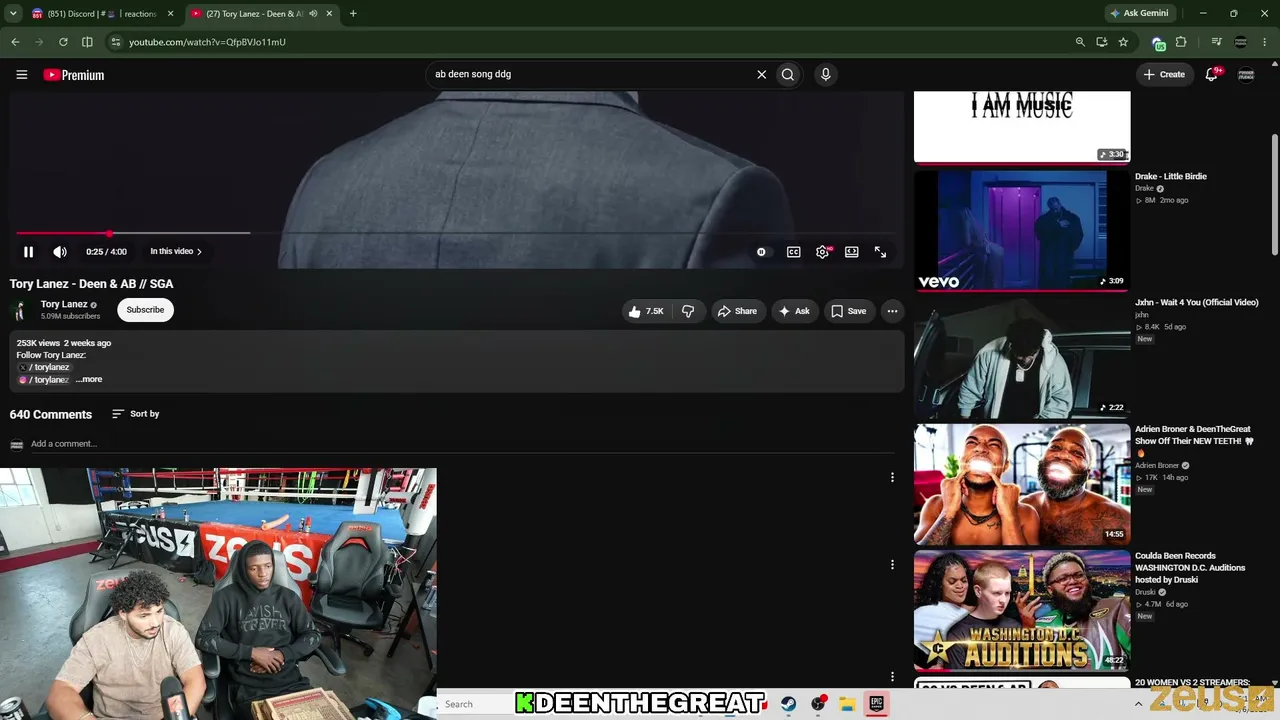Open the Druski channel name link
1280x720 pixels.
(x=1145, y=592)
